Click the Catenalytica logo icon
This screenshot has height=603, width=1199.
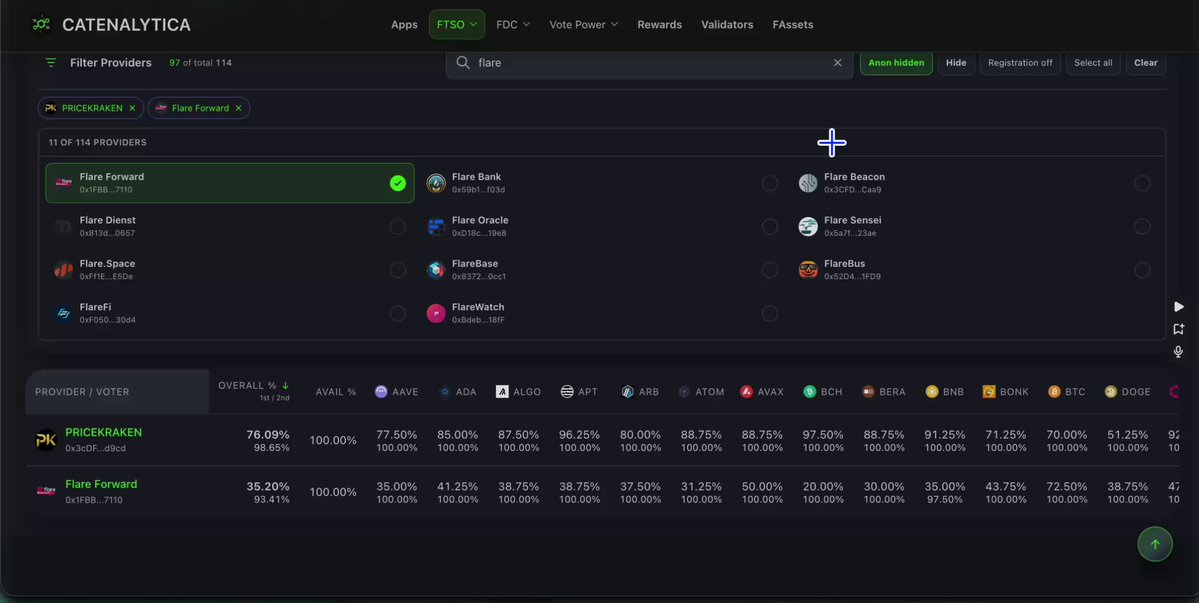41,24
